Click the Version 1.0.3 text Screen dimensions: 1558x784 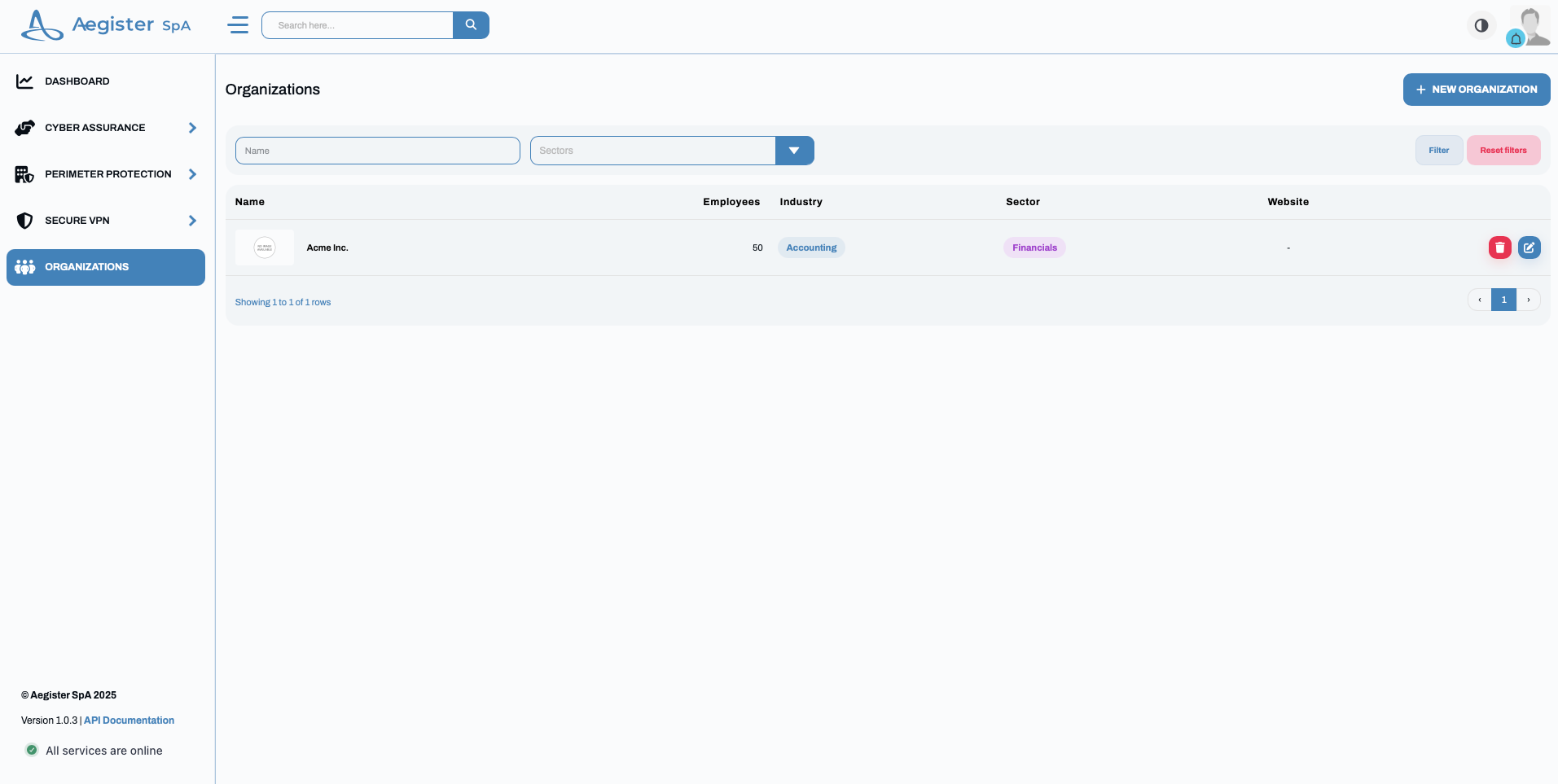[49, 720]
